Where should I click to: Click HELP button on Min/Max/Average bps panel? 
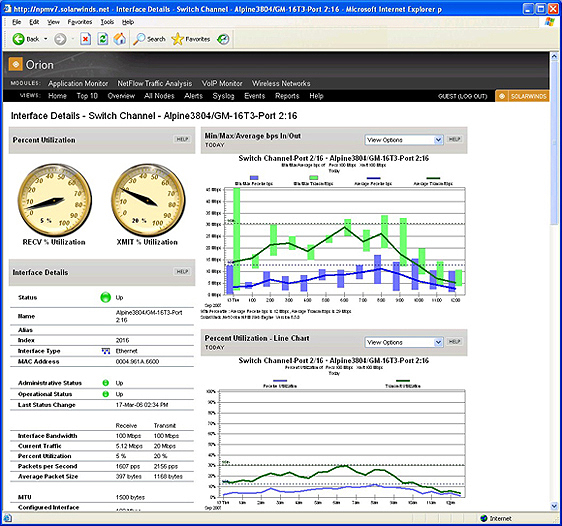click(454, 139)
